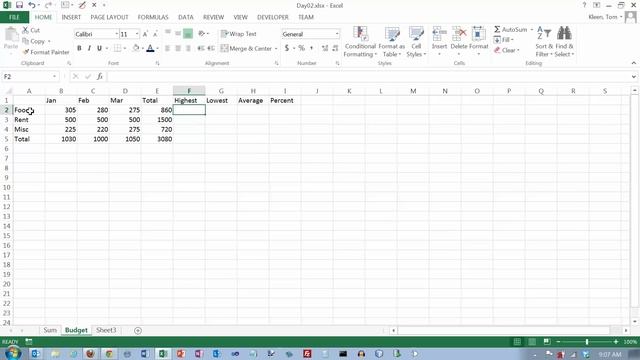Screen dimensions: 640x360
Task: Click the Borders icon
Action: tap(118, 48)
